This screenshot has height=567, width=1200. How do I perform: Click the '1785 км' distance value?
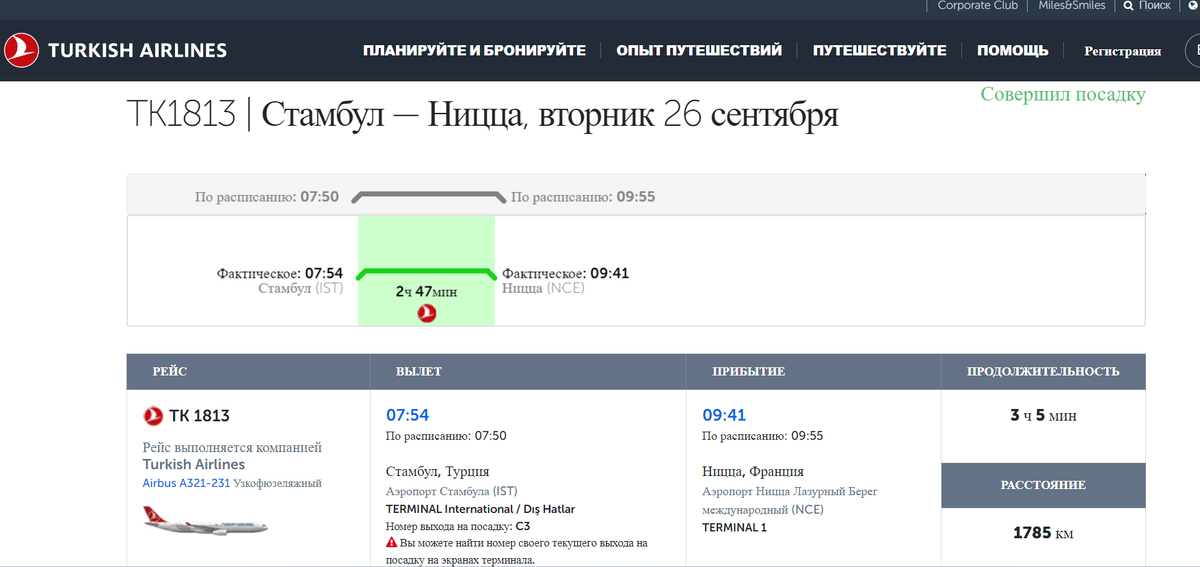(1043, 533)
